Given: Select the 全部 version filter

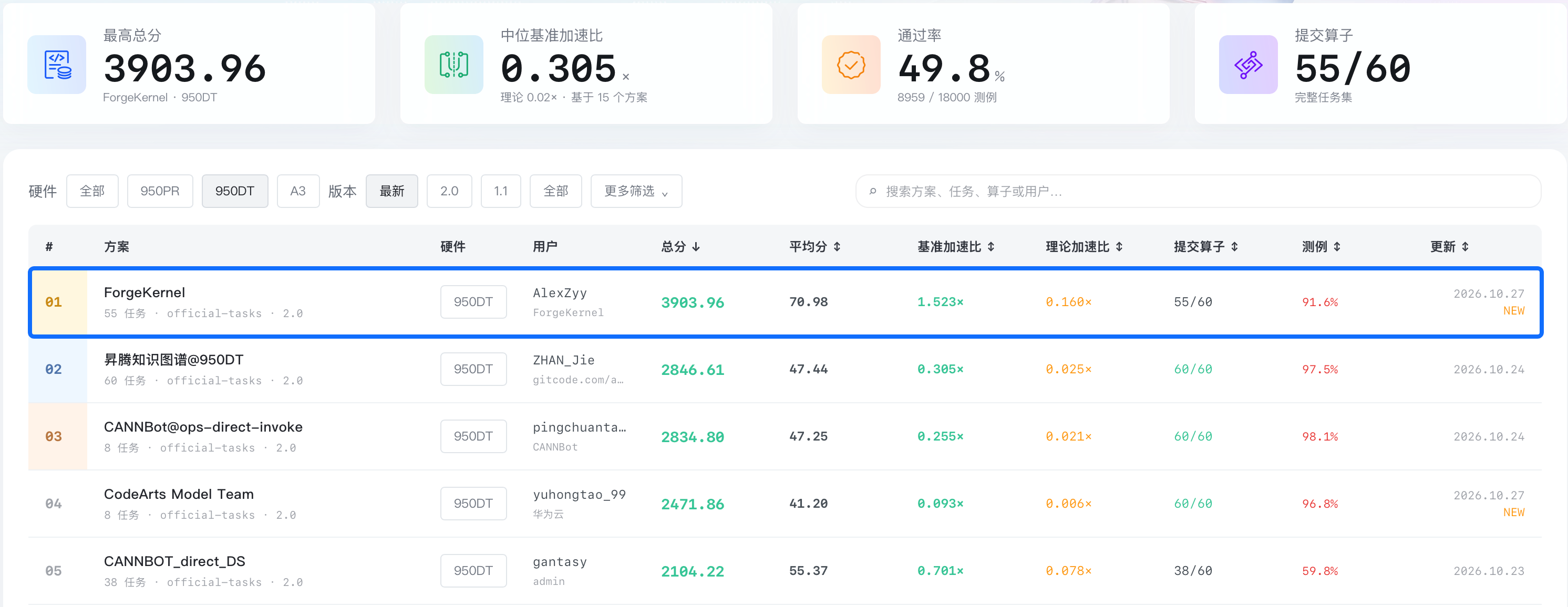Looking at the screenshot, I should click(556, 191).
